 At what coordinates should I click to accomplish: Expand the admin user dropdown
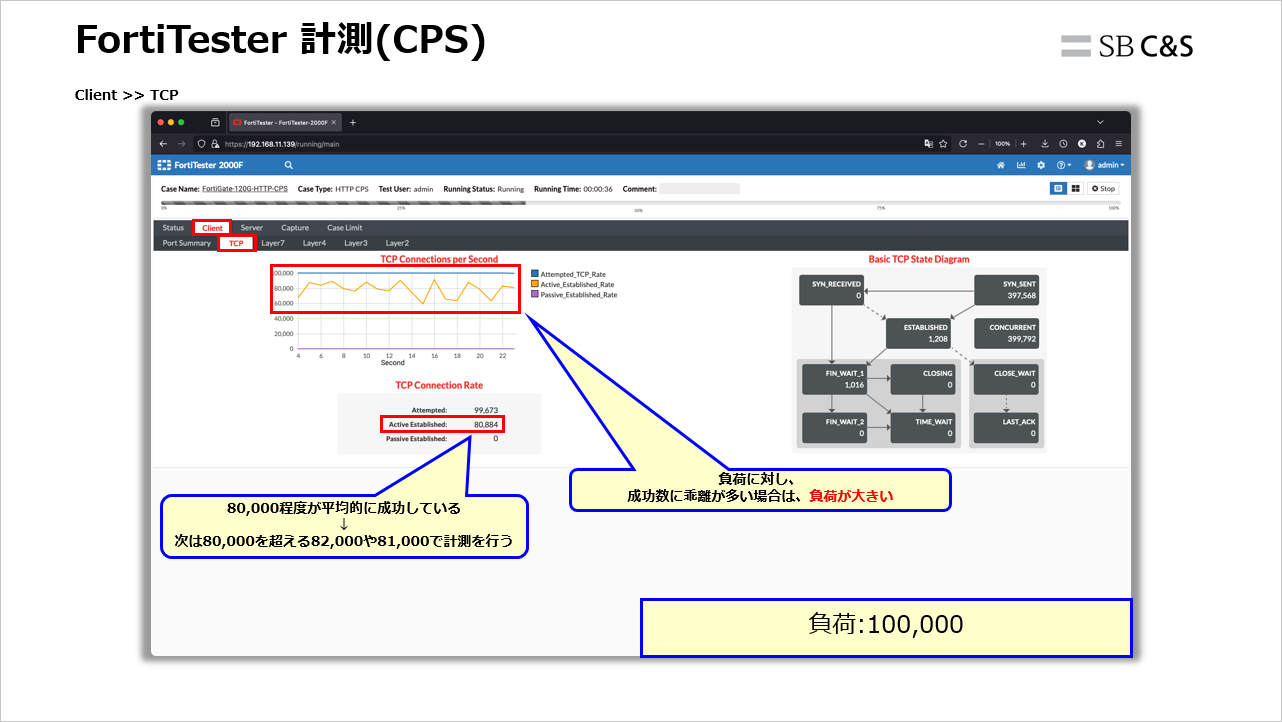[1104, 165]
